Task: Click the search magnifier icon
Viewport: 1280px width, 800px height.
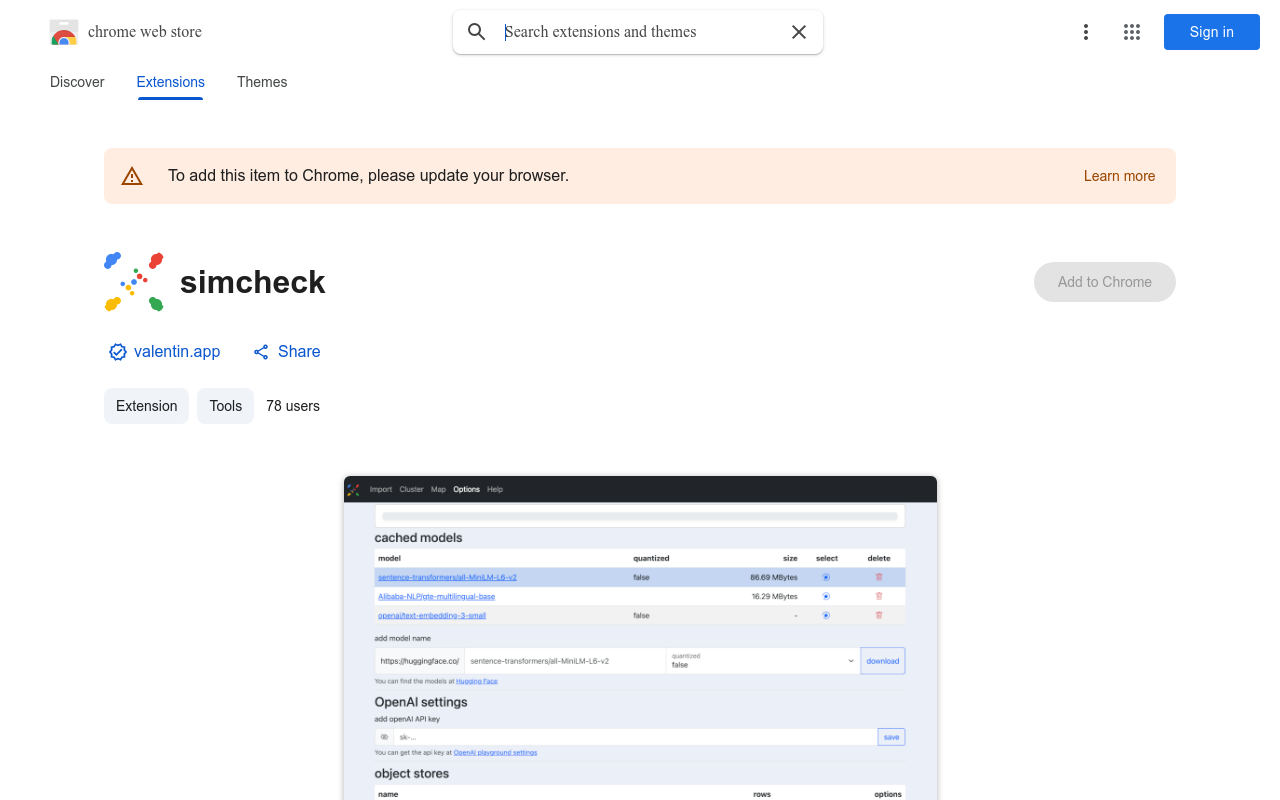Action: point(477,32)
